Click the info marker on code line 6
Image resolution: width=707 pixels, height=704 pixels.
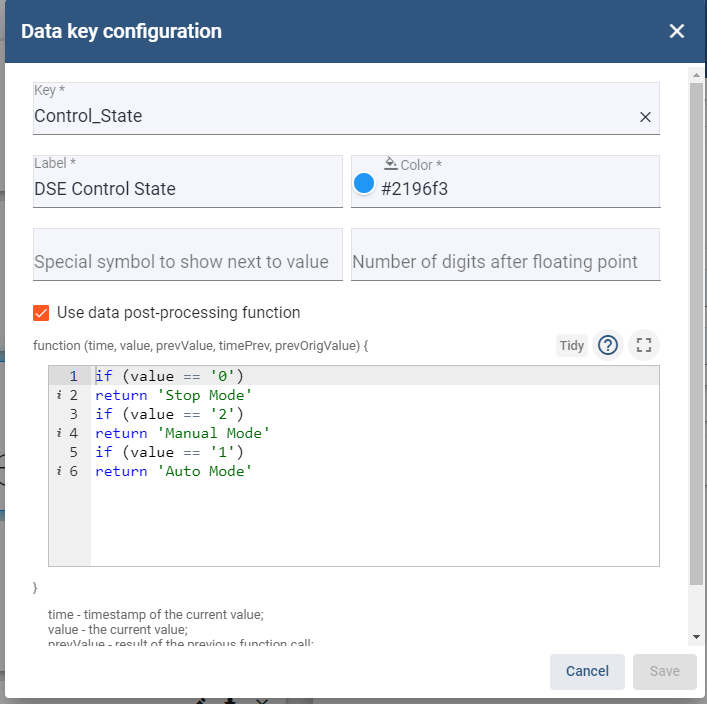pyautogui.click(x=59, y=471)
